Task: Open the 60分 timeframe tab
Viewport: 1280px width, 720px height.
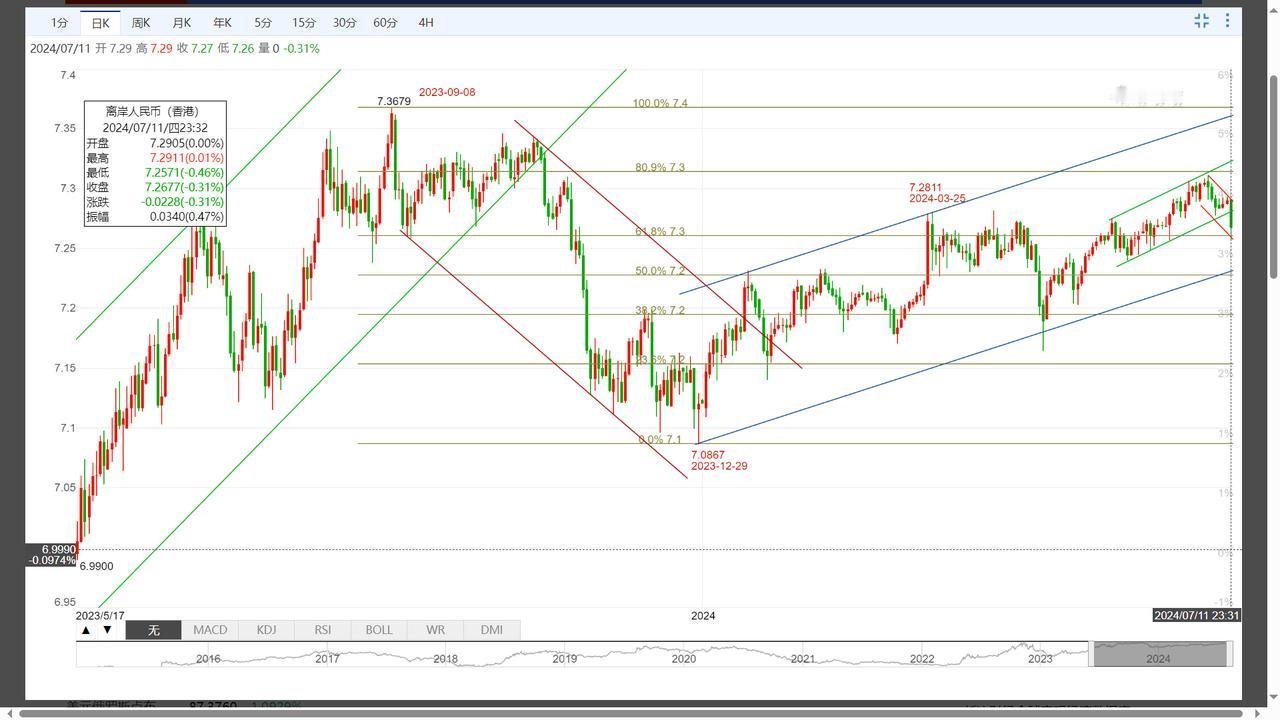Action: pos(385,22)
